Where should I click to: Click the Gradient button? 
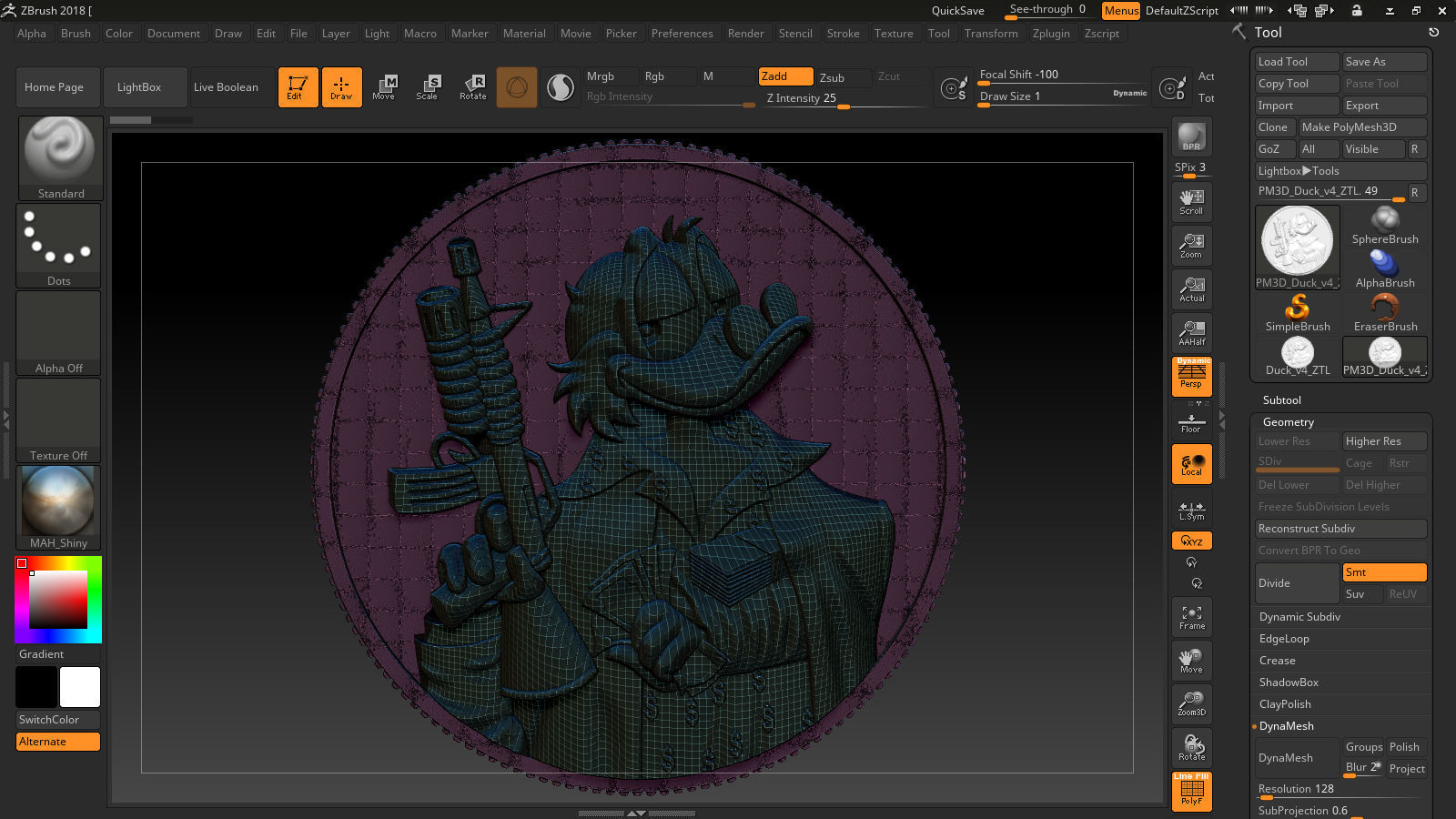click(58, 654)
